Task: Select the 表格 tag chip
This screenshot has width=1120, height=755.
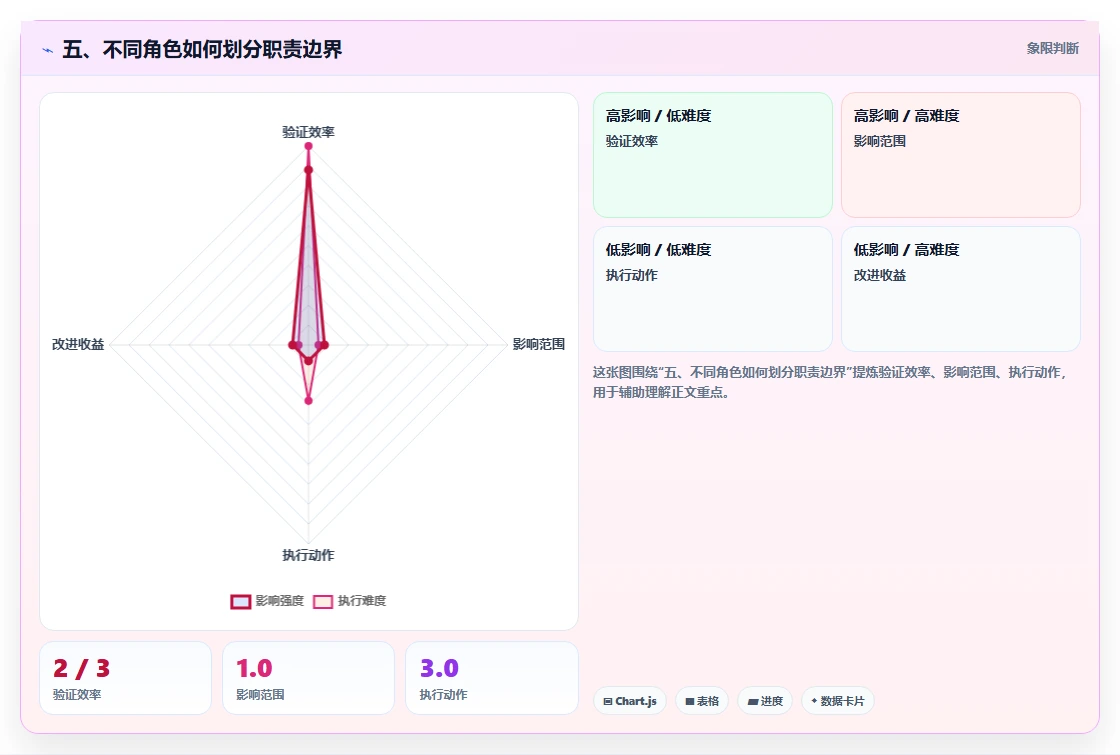Action: 702,701
